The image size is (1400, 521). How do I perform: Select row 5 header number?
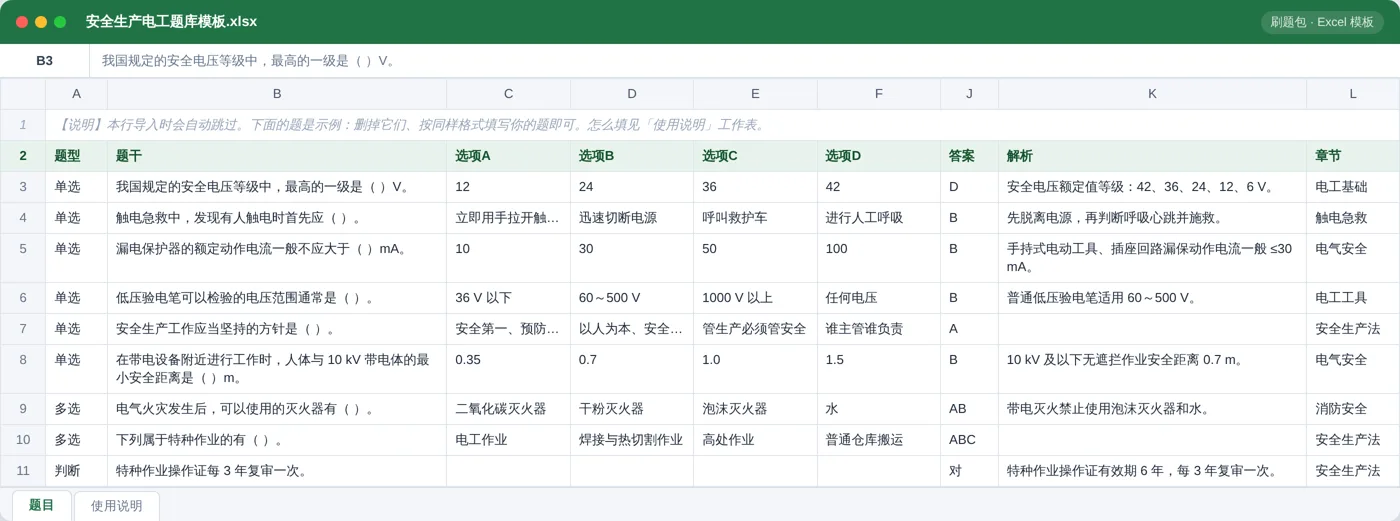[23, 258]
